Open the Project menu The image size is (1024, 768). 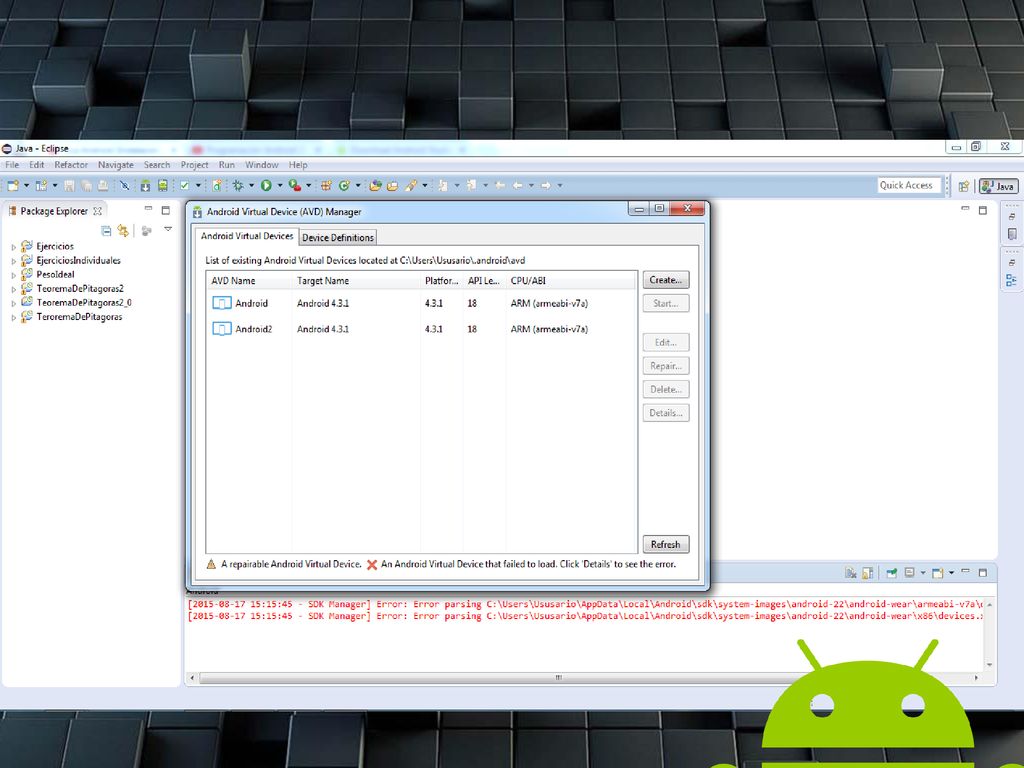(x=195, y=165)
